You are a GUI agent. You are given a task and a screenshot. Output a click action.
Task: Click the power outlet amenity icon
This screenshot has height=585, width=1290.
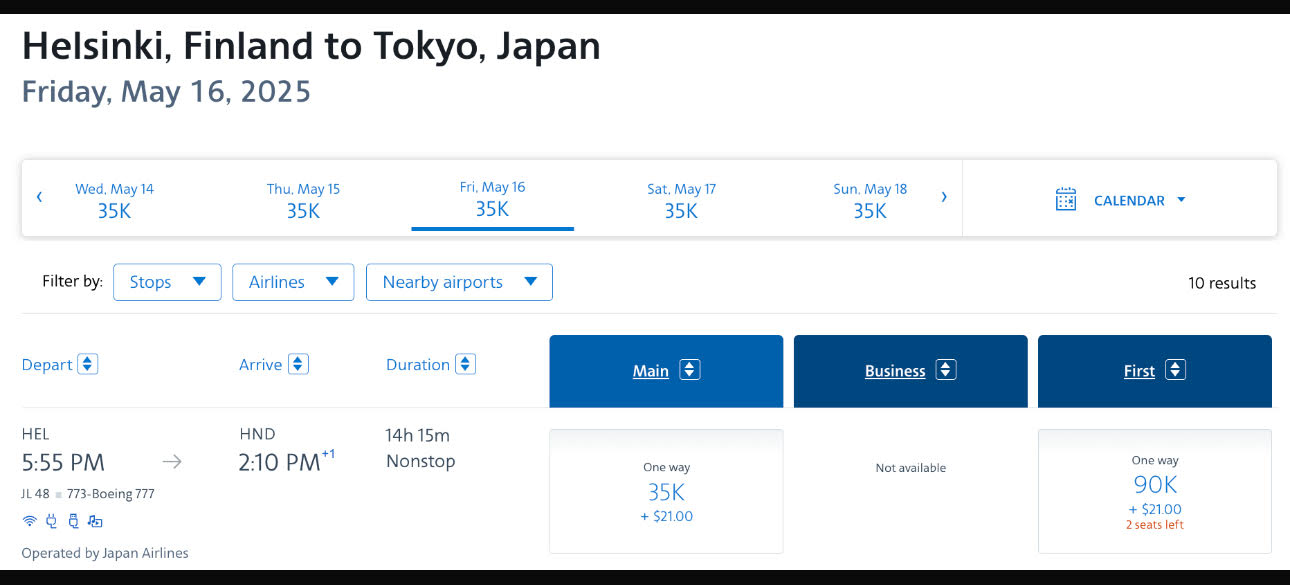52,521
